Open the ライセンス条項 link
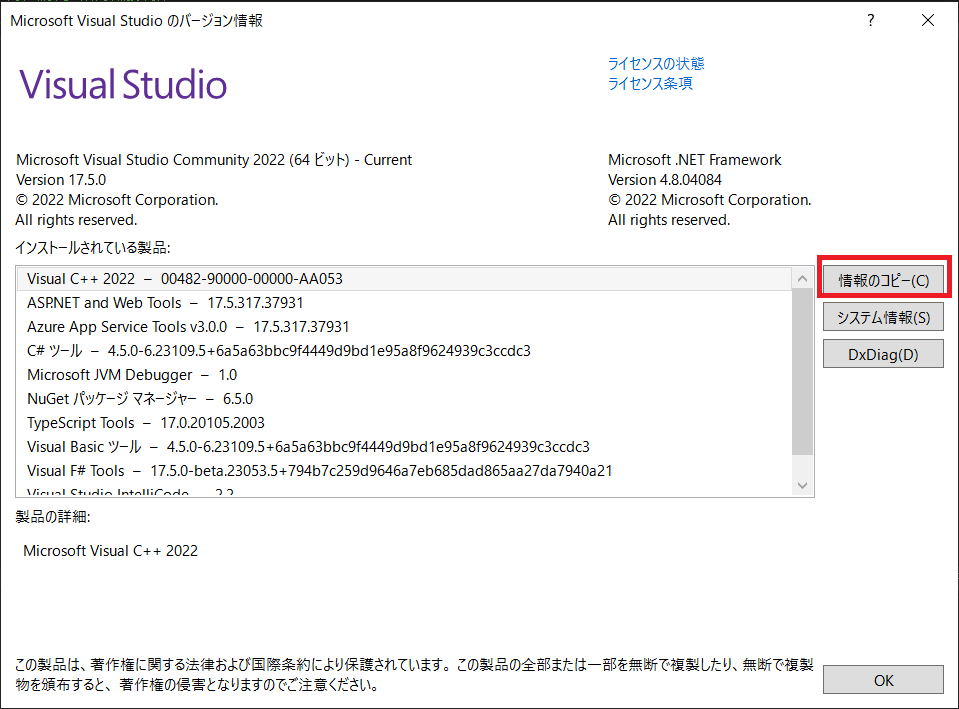Screen dimensions: 959x709 [x=650, y=84]
